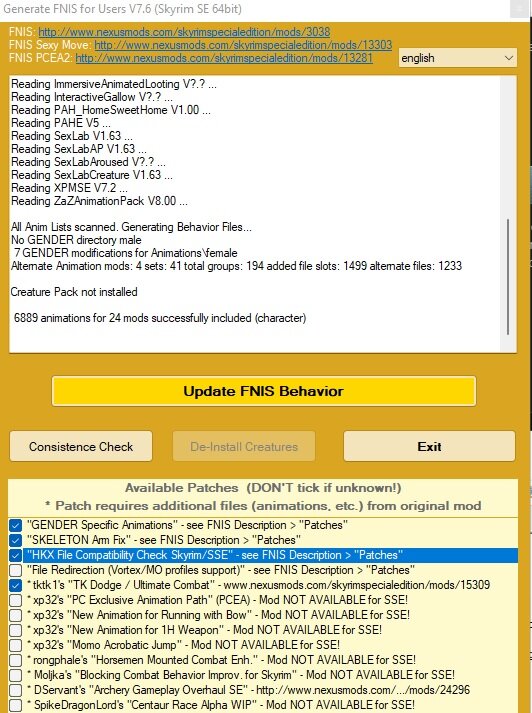Run the Consistence Check button
This screenshot has height=713, width=532.
pos(81,447)
